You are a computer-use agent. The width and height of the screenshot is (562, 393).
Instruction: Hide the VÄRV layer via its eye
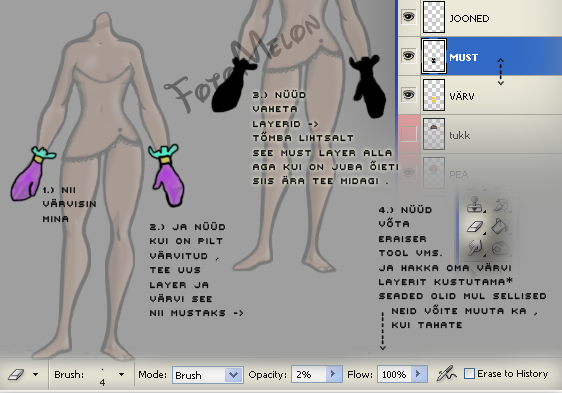pos(409,95)
